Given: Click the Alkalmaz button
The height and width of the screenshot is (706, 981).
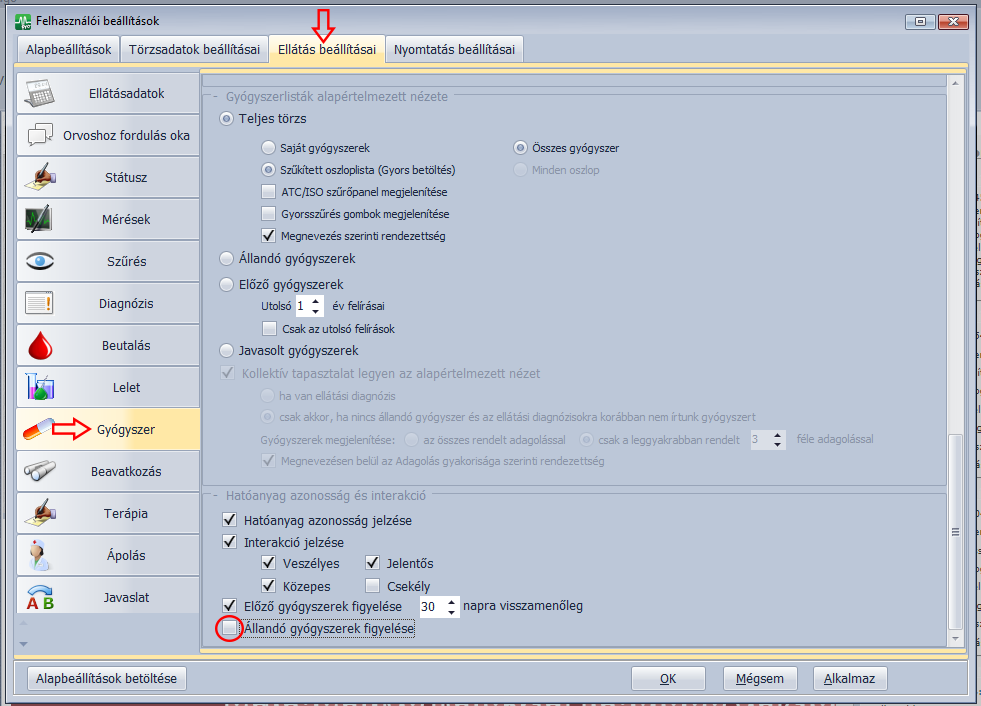Looking at the screenshot, I should pyautogui.click(x=849, y=678).
